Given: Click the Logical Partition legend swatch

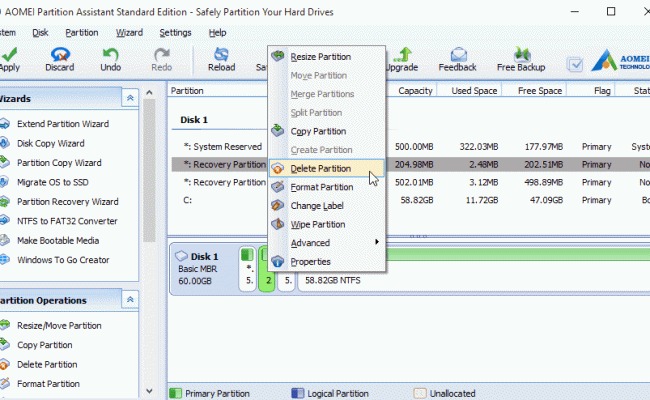Looking at the screenshot, I should click(x=298, y=393).
